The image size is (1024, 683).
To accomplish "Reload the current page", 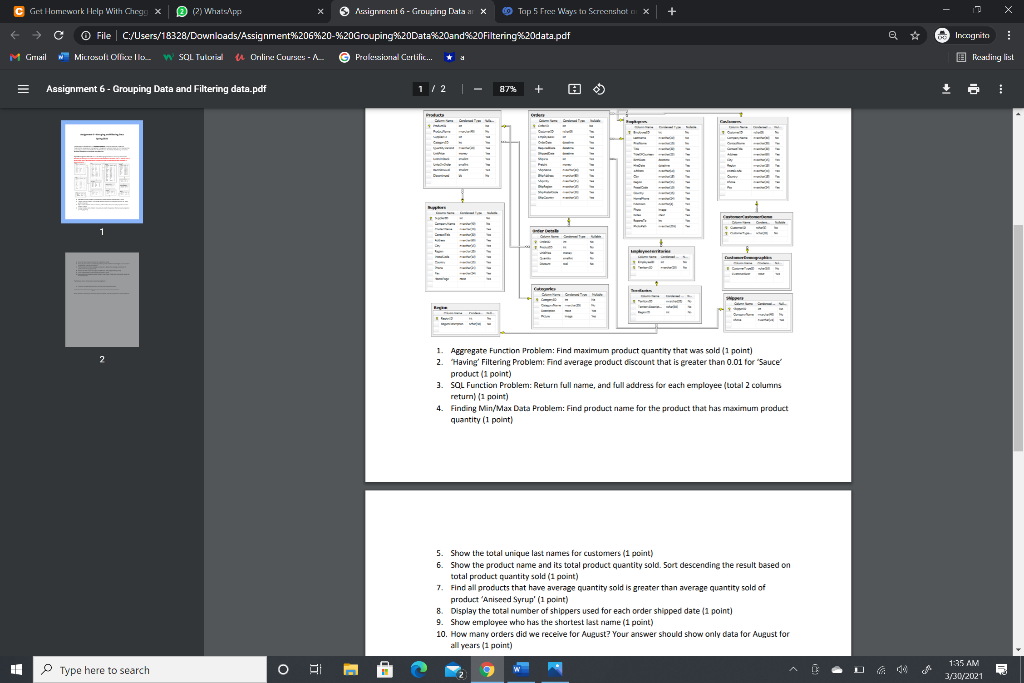I will (59, 35).
